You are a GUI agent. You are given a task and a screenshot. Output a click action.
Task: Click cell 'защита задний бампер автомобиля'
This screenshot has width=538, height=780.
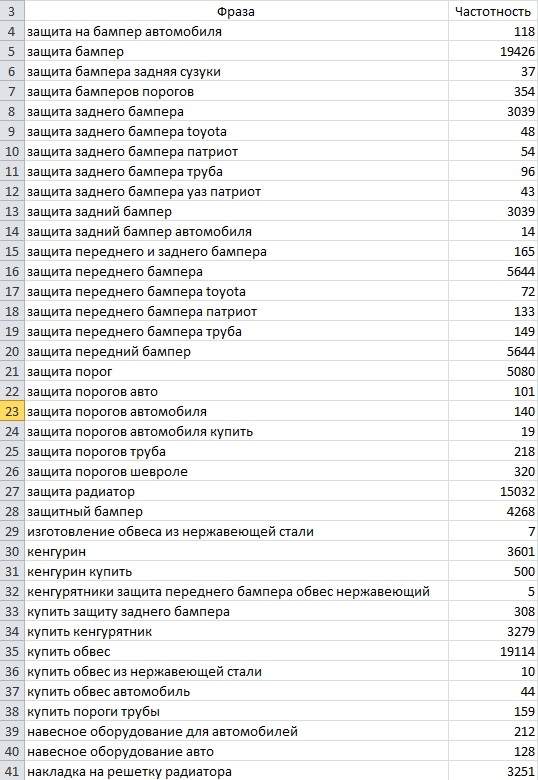pyautogui.click(x=236, y=231)
